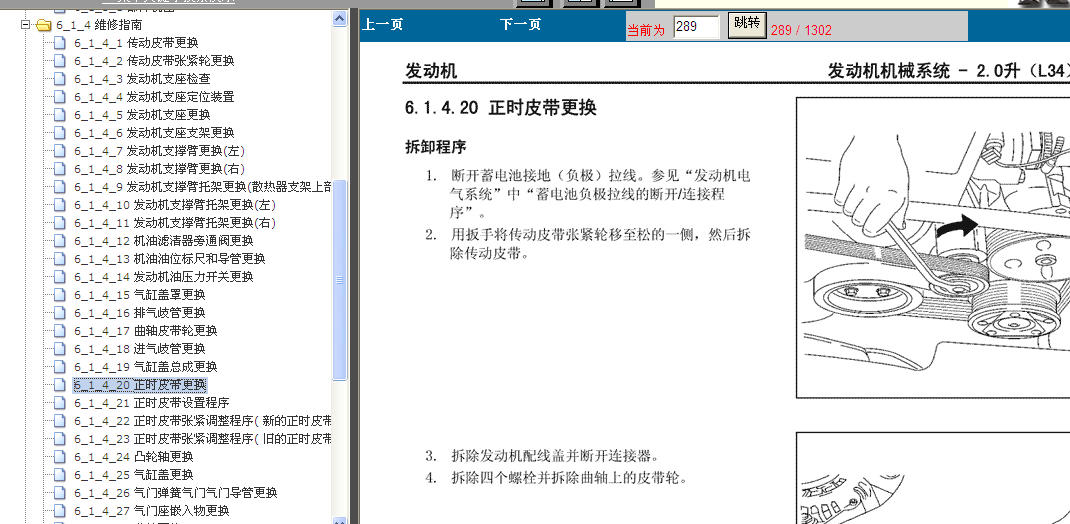Click the 跳转 jump button
1070x524 pixels.
pos(747,24)
